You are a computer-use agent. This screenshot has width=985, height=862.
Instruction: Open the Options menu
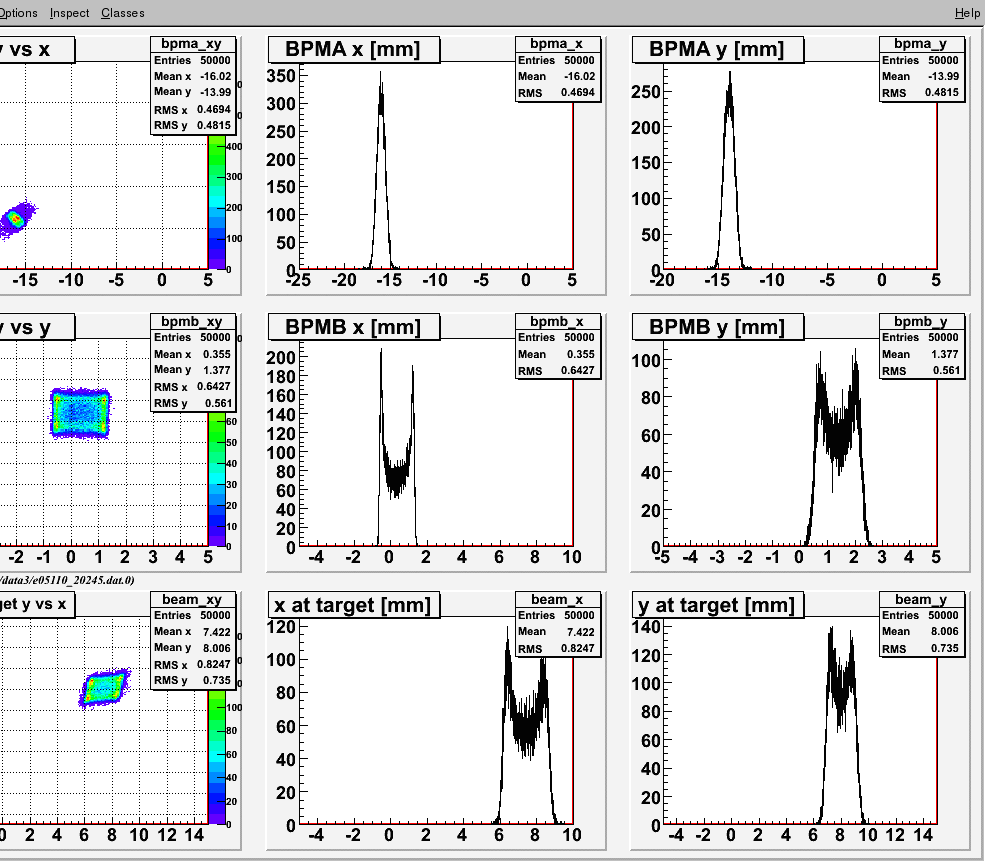point(18,13)
